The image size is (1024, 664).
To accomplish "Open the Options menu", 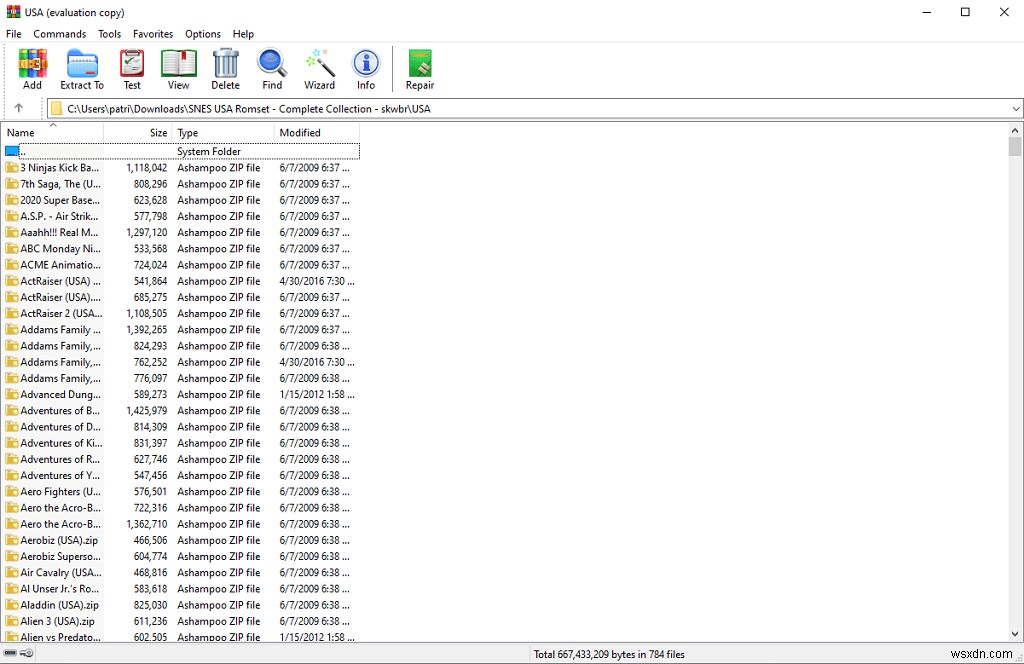I will coord(202,33).
